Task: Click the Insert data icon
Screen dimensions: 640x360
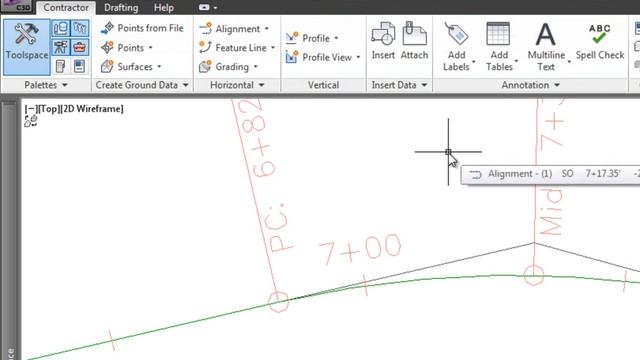Action: coord(383,34)
